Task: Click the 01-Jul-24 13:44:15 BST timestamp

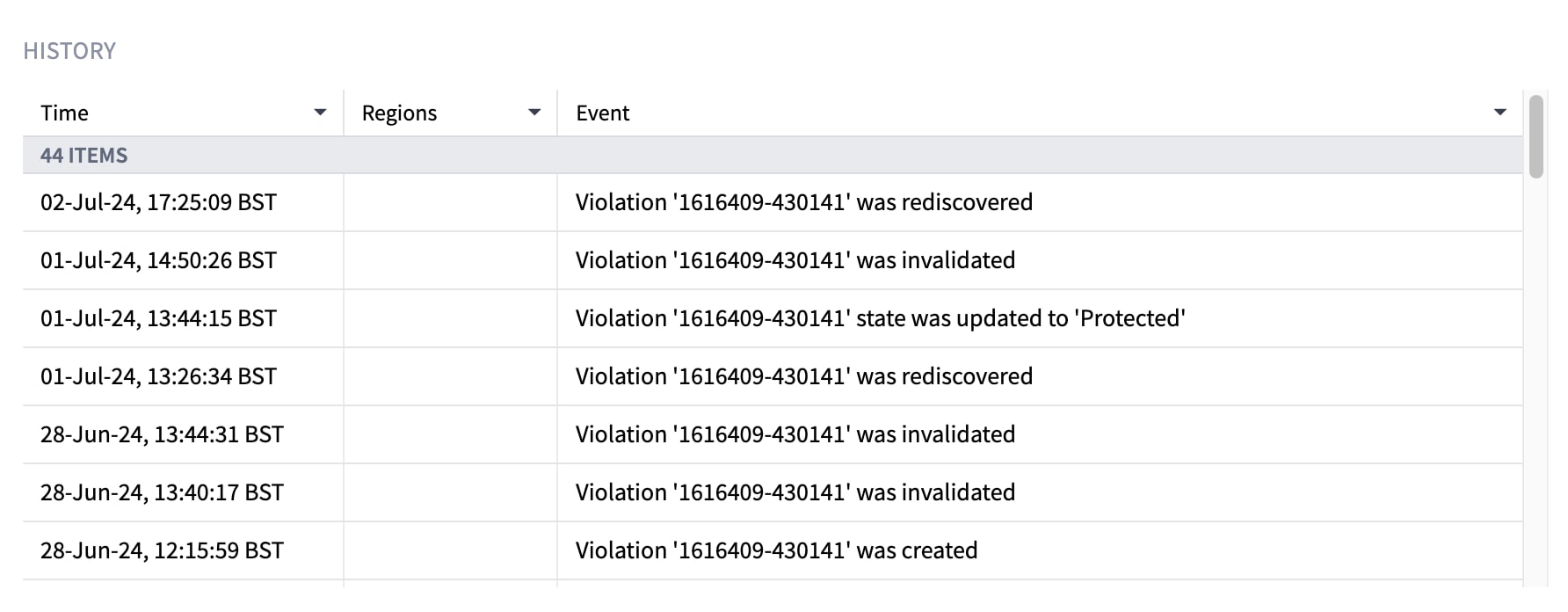Action: pyautogui.click(x=158, y=318)
